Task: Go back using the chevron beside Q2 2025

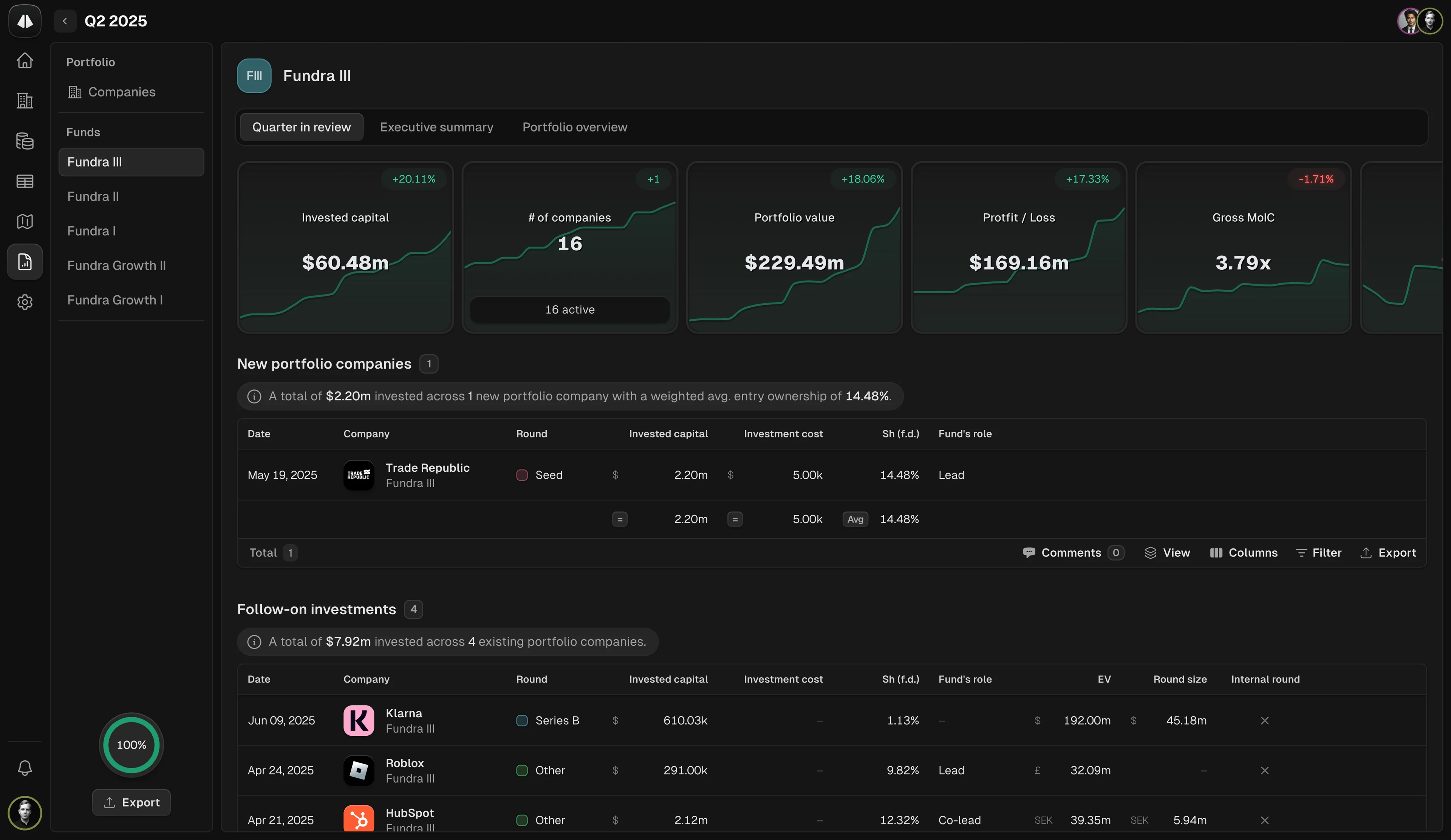Action: tap(65, 21)
